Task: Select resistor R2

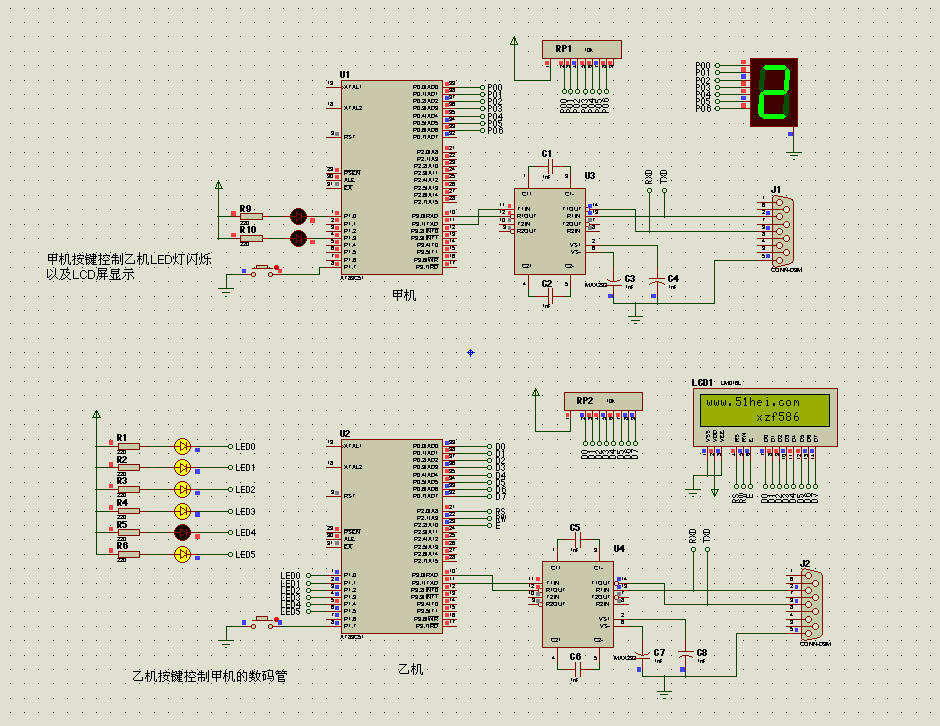Action: coord(128,467)
